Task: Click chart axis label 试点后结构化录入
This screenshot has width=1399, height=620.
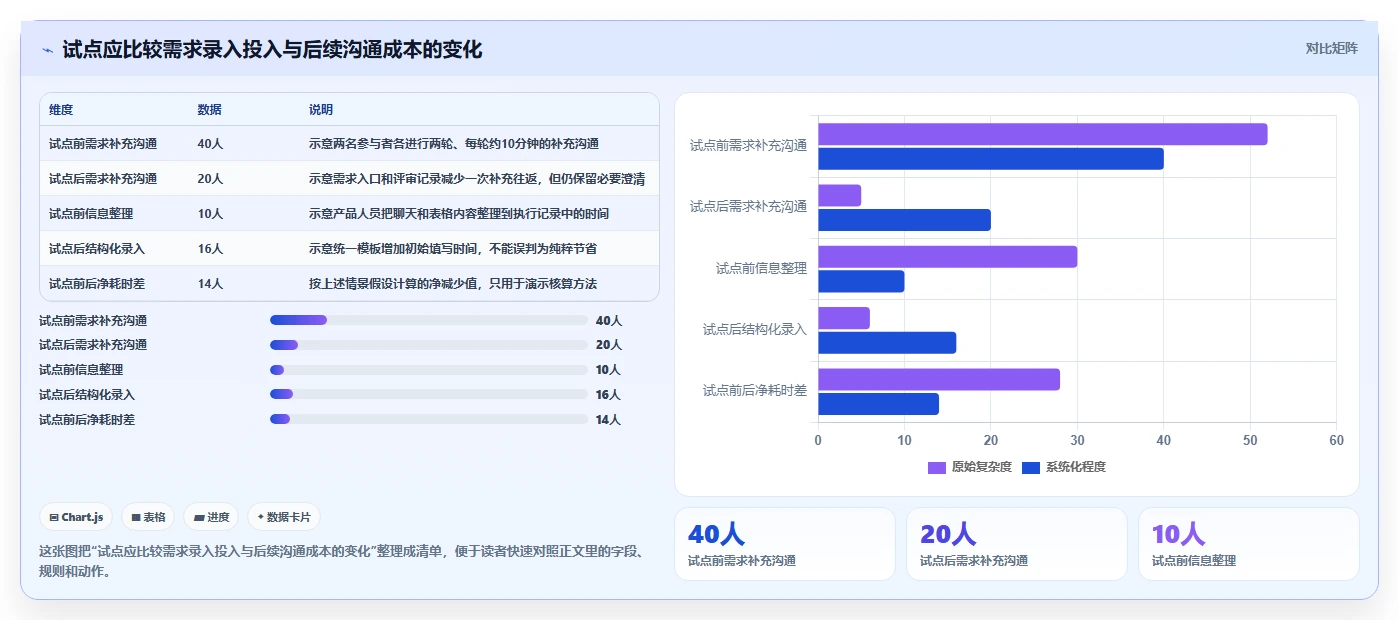Action: pos(754,329)
